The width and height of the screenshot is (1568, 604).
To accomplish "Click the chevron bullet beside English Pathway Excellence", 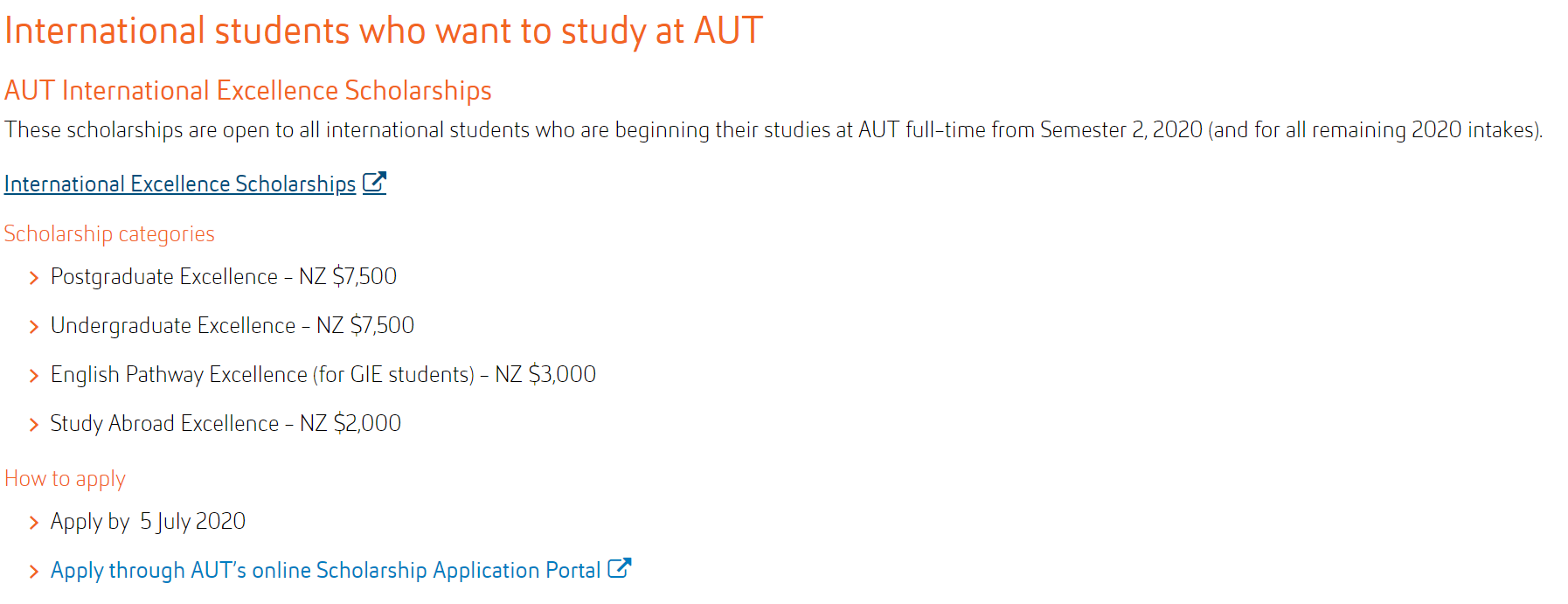I will click(x=34, y=376).
